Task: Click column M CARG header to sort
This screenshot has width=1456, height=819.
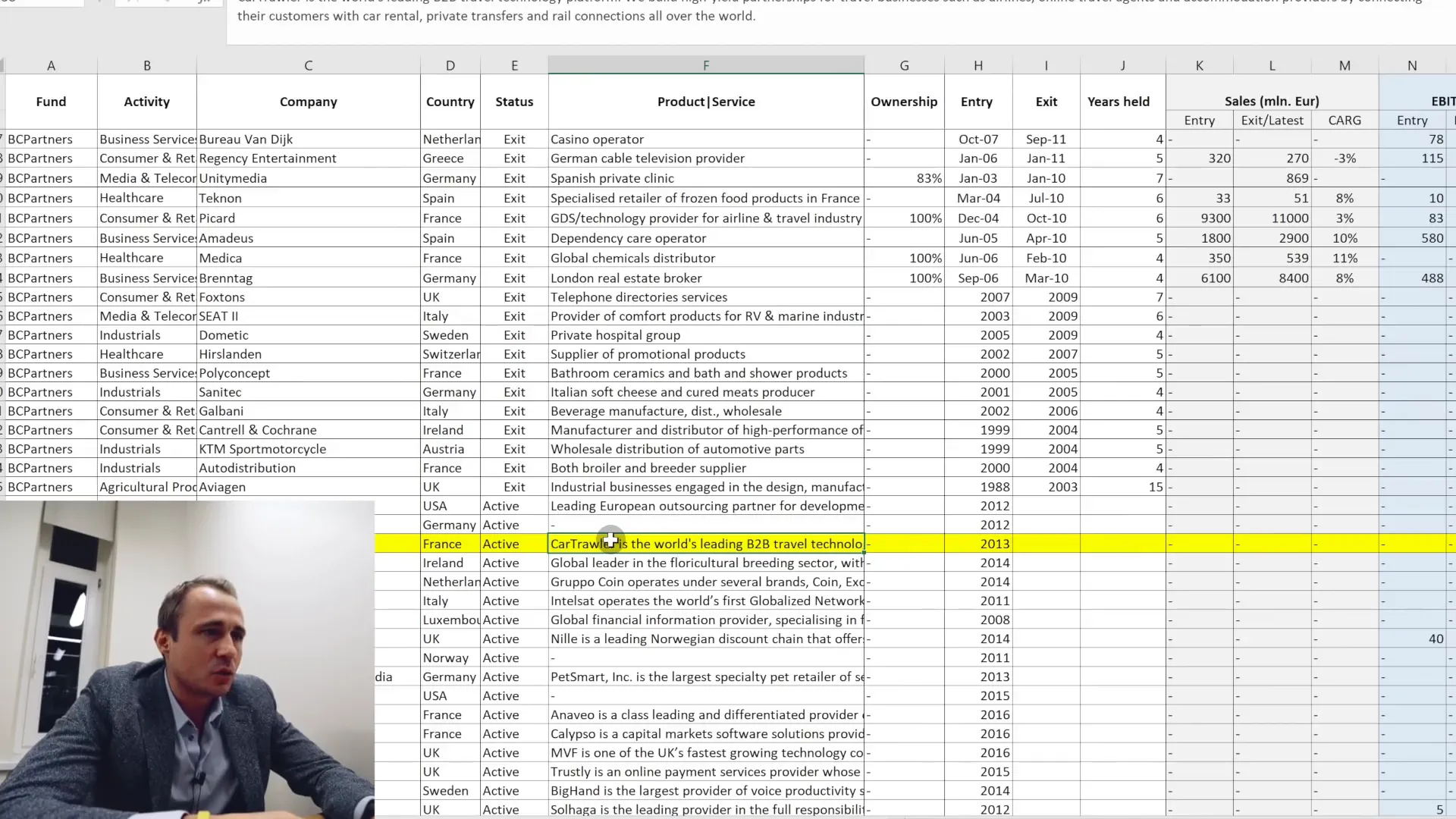Action: tap(1344, 119)
